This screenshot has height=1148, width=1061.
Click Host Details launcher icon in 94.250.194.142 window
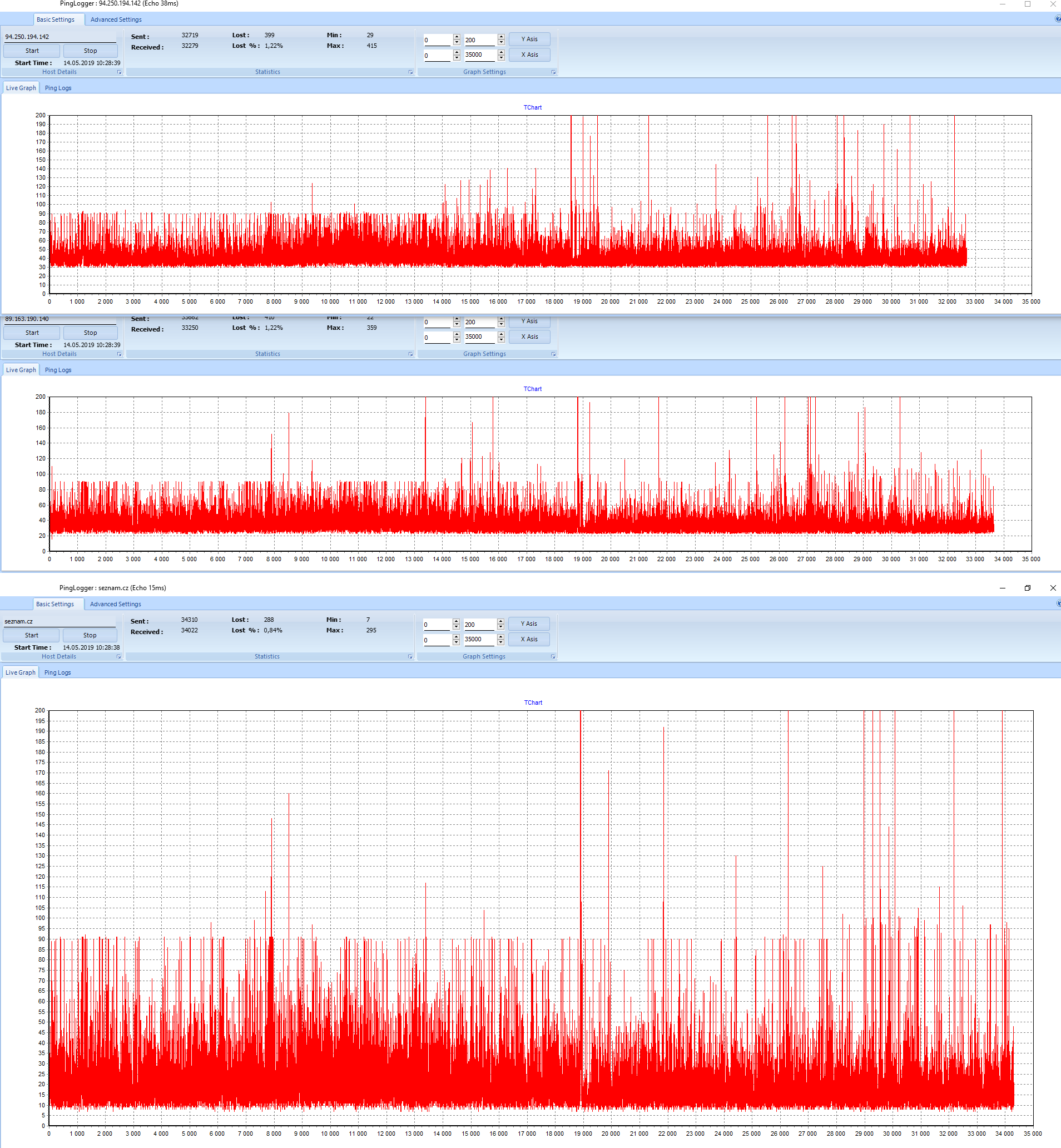click(120, 72)
